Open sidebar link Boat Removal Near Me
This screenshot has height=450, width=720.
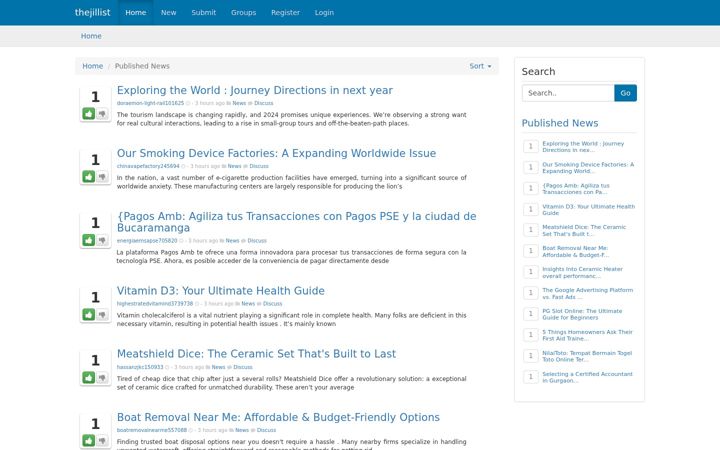click(575, 251)
